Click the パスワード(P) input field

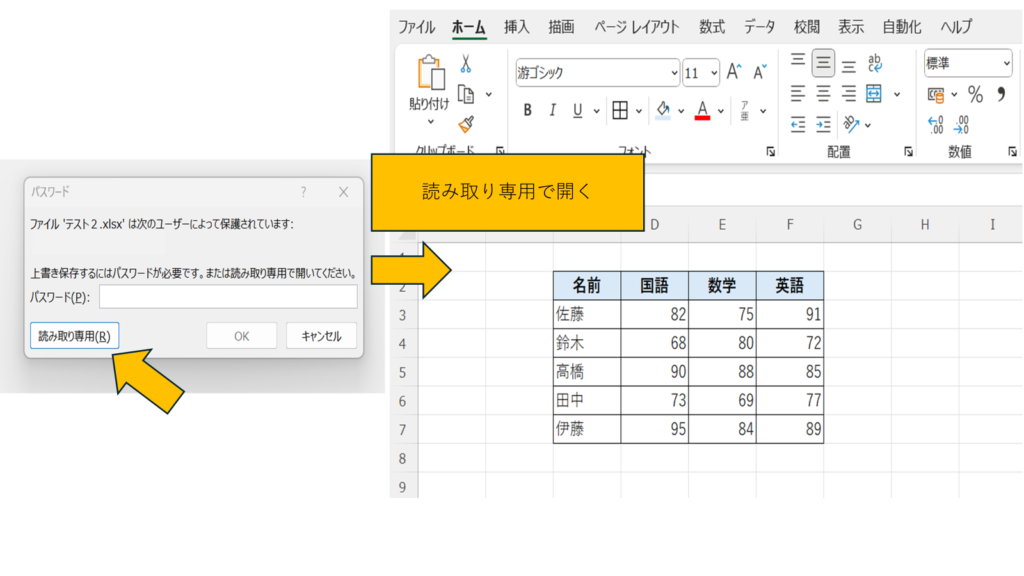click(x=228, y=297)
